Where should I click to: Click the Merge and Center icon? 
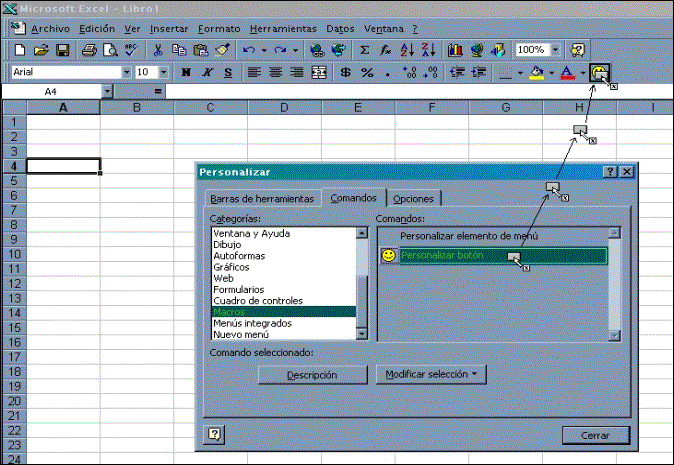(319, 72)
